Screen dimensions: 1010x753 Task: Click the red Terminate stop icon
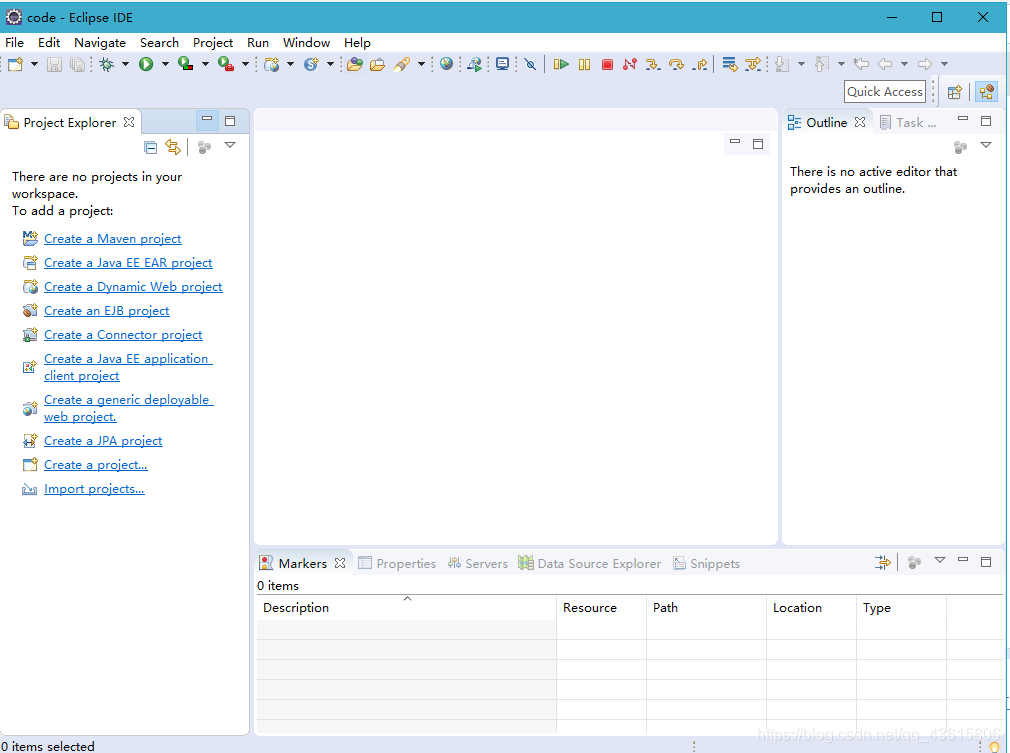point(607,64)
